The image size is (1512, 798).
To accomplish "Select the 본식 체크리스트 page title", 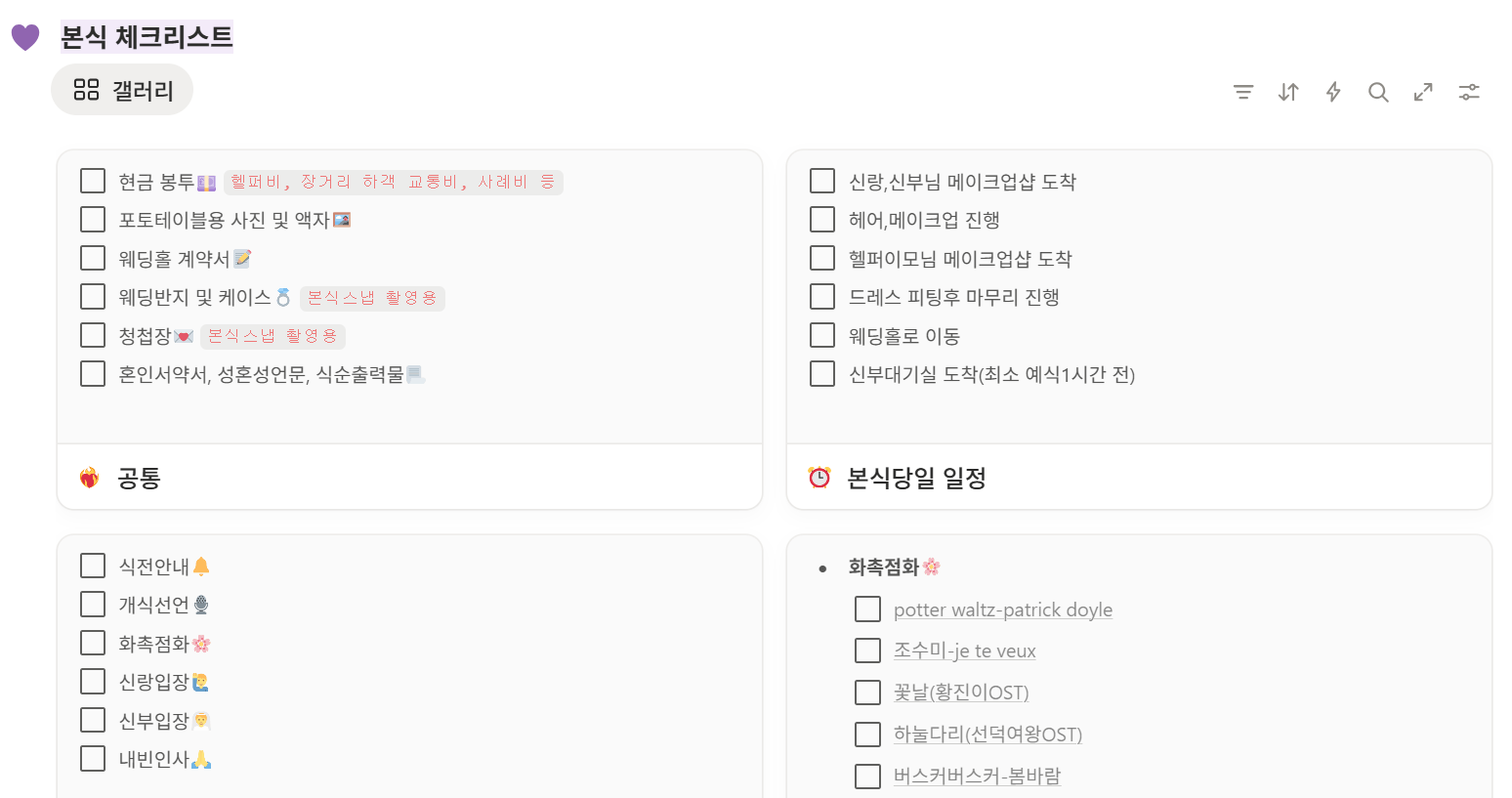I will (146, 36).
